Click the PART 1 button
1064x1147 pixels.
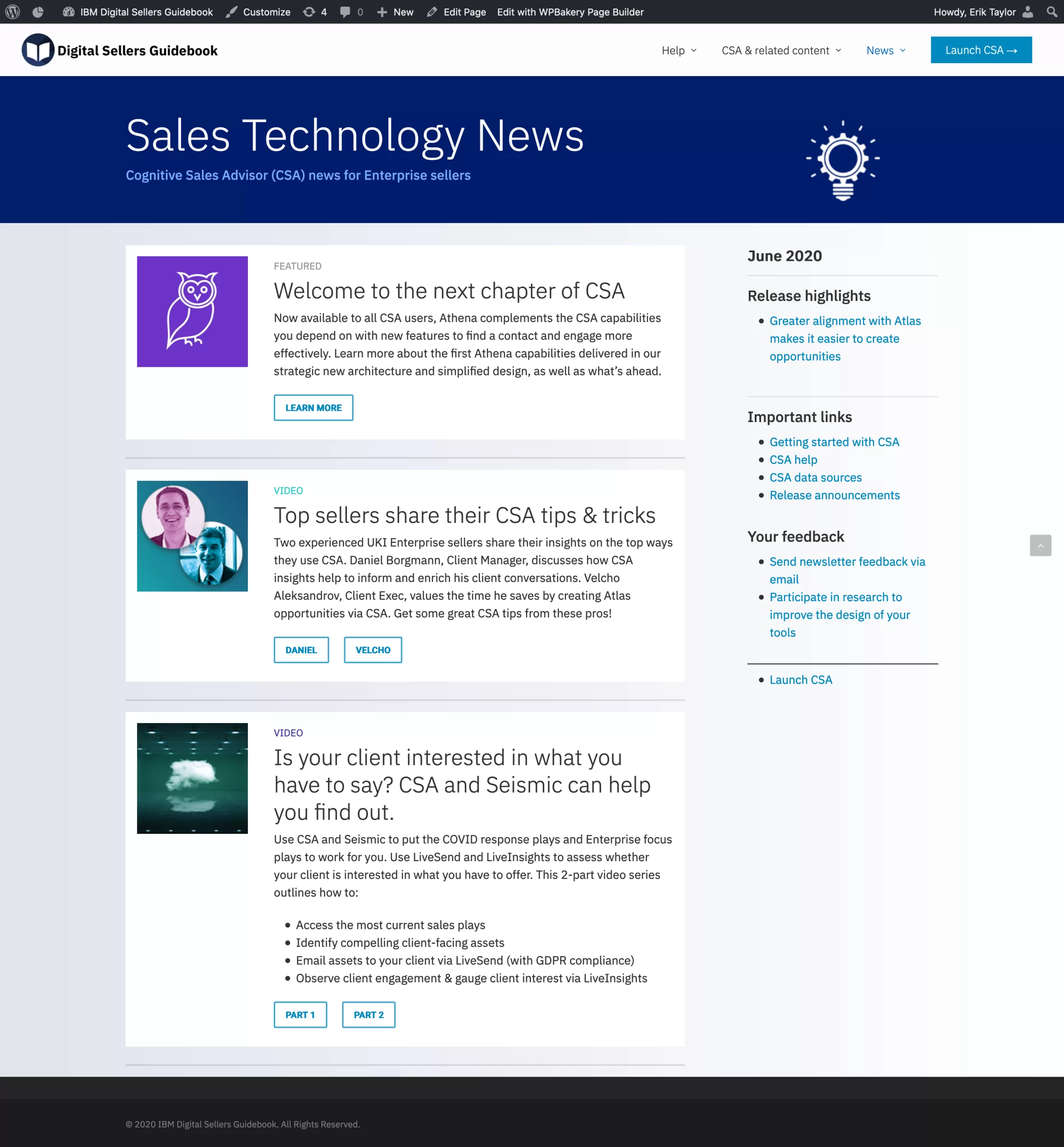[x=301, y=1015]
